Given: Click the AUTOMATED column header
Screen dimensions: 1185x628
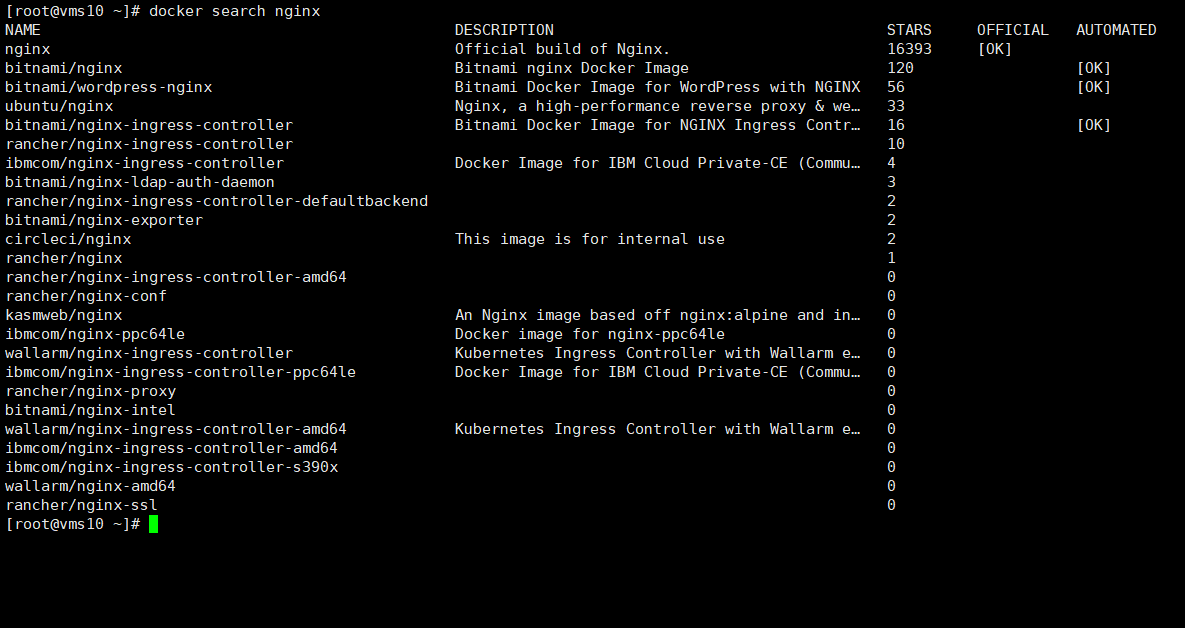Looking at the screenshot, I should point(1116,30).
